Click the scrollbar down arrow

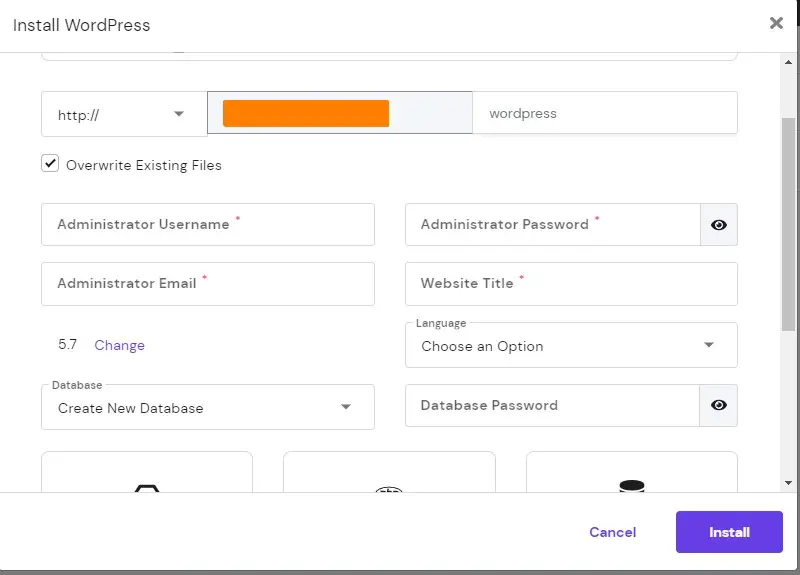[788, 483]
